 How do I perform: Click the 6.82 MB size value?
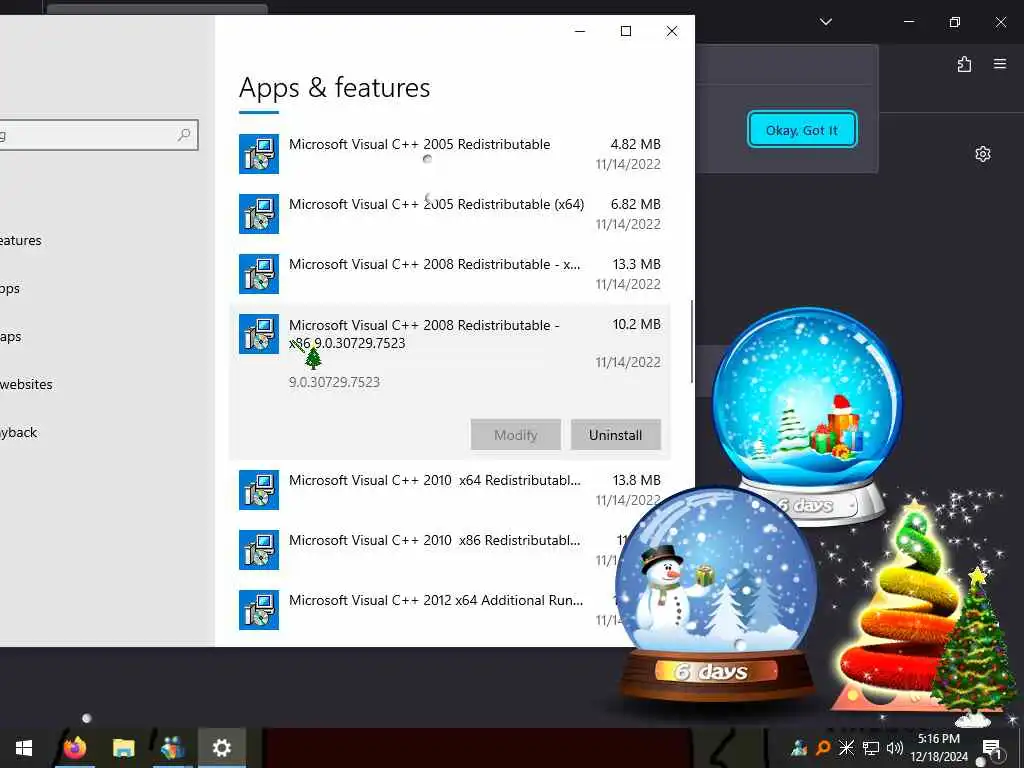click(x=635, y=204)
